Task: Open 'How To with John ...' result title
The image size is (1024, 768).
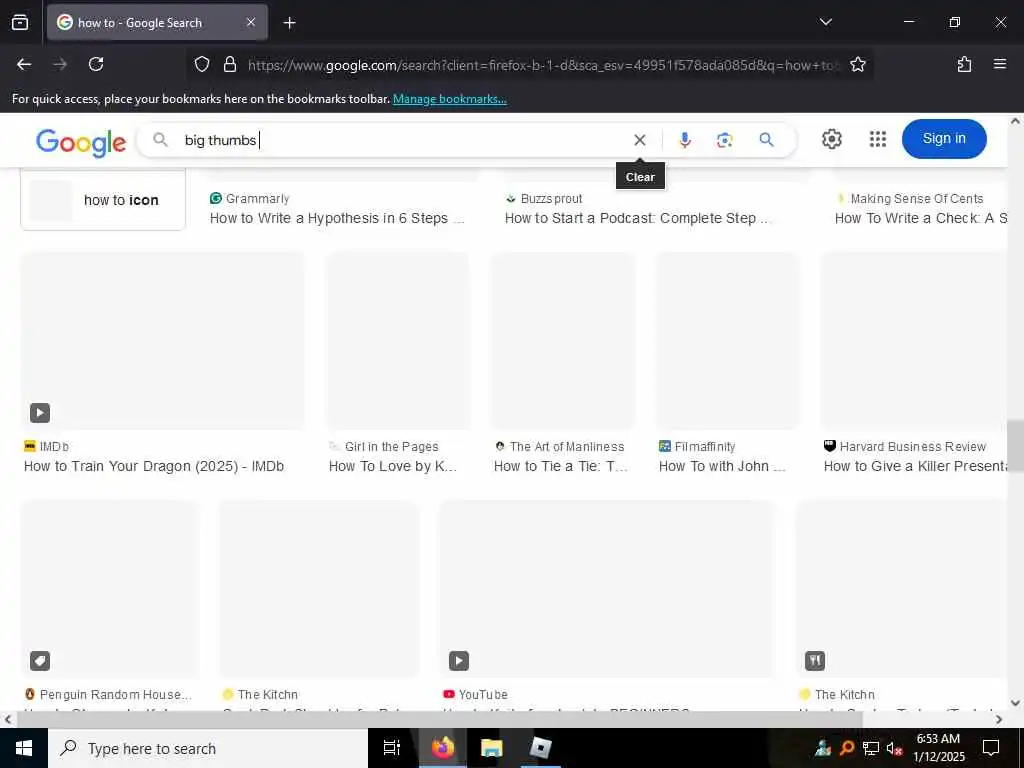Action: (x=722, y=466)
